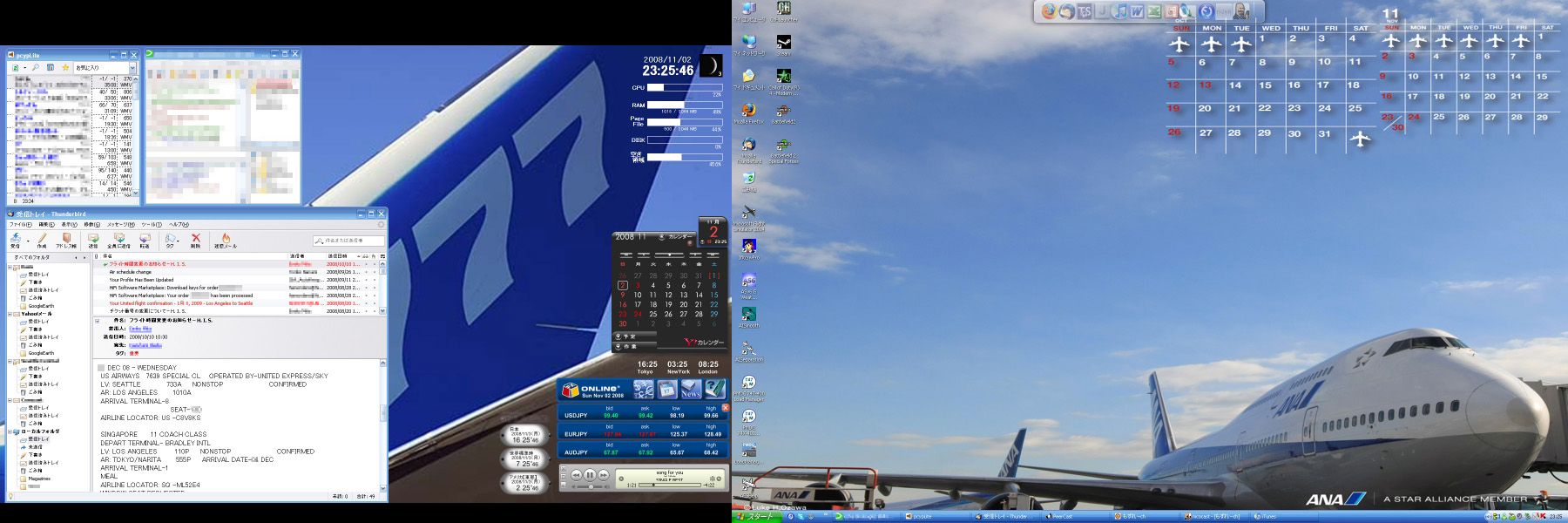Open 表示 menu in Thunderbird
The width and height of the screenshot is (1568, 523).
[68, 225]
